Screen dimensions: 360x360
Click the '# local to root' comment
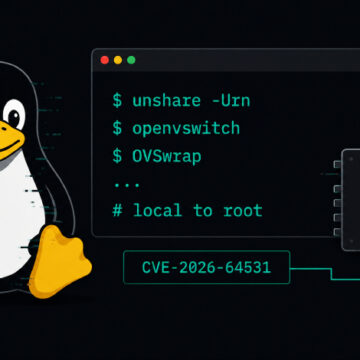coord(187,211)
